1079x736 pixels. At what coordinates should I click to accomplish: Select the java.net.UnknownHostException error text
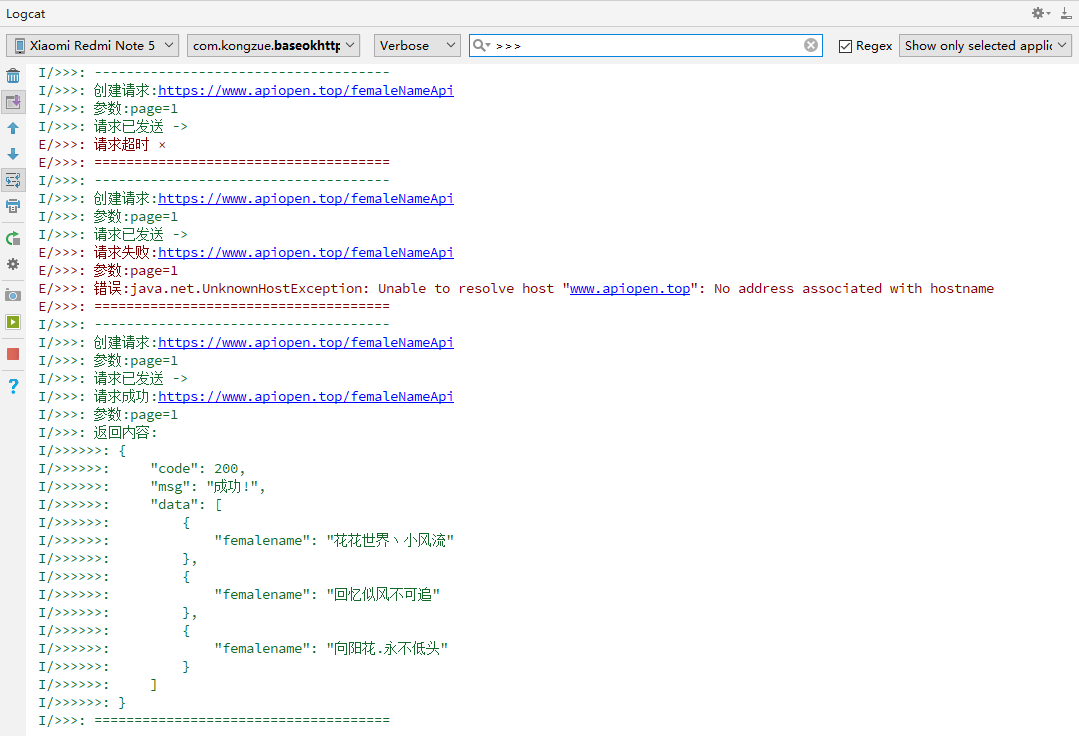(250, 288)
